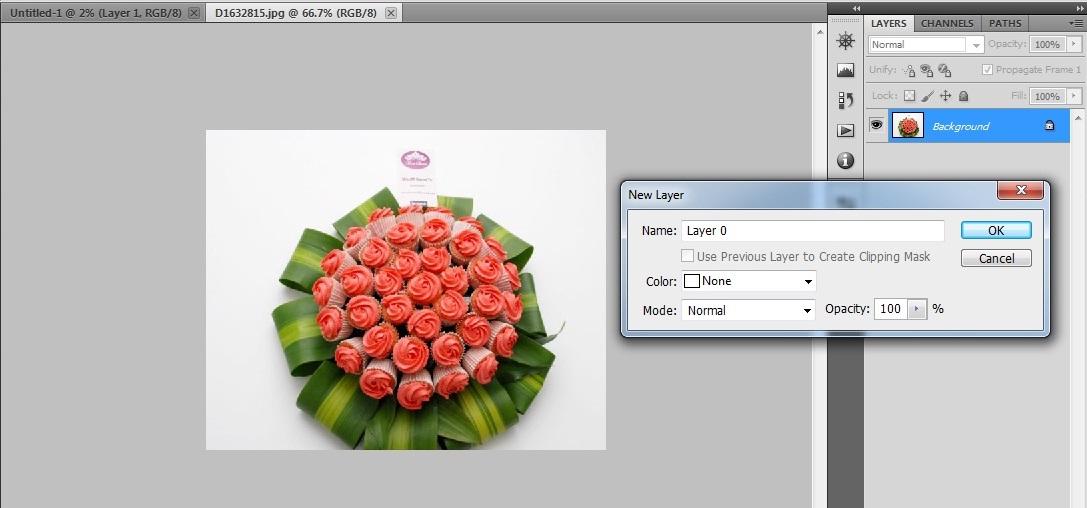This screenshot has width=1087, height=508.
Task: Click the layer Name text field
Action: coord(812,231)
